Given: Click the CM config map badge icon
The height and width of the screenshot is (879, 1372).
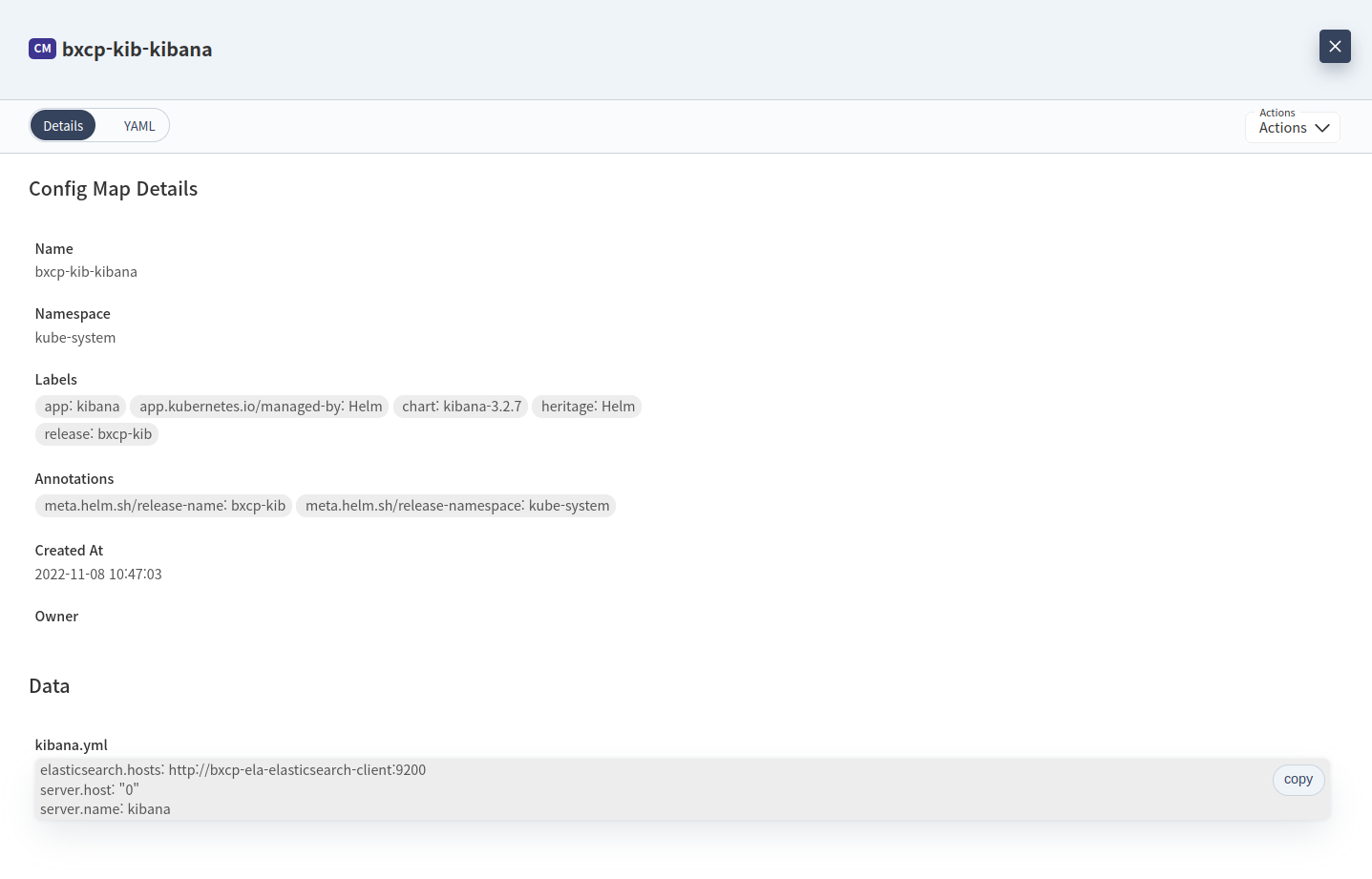Looking at the screenshot, I should click(42, 49).
